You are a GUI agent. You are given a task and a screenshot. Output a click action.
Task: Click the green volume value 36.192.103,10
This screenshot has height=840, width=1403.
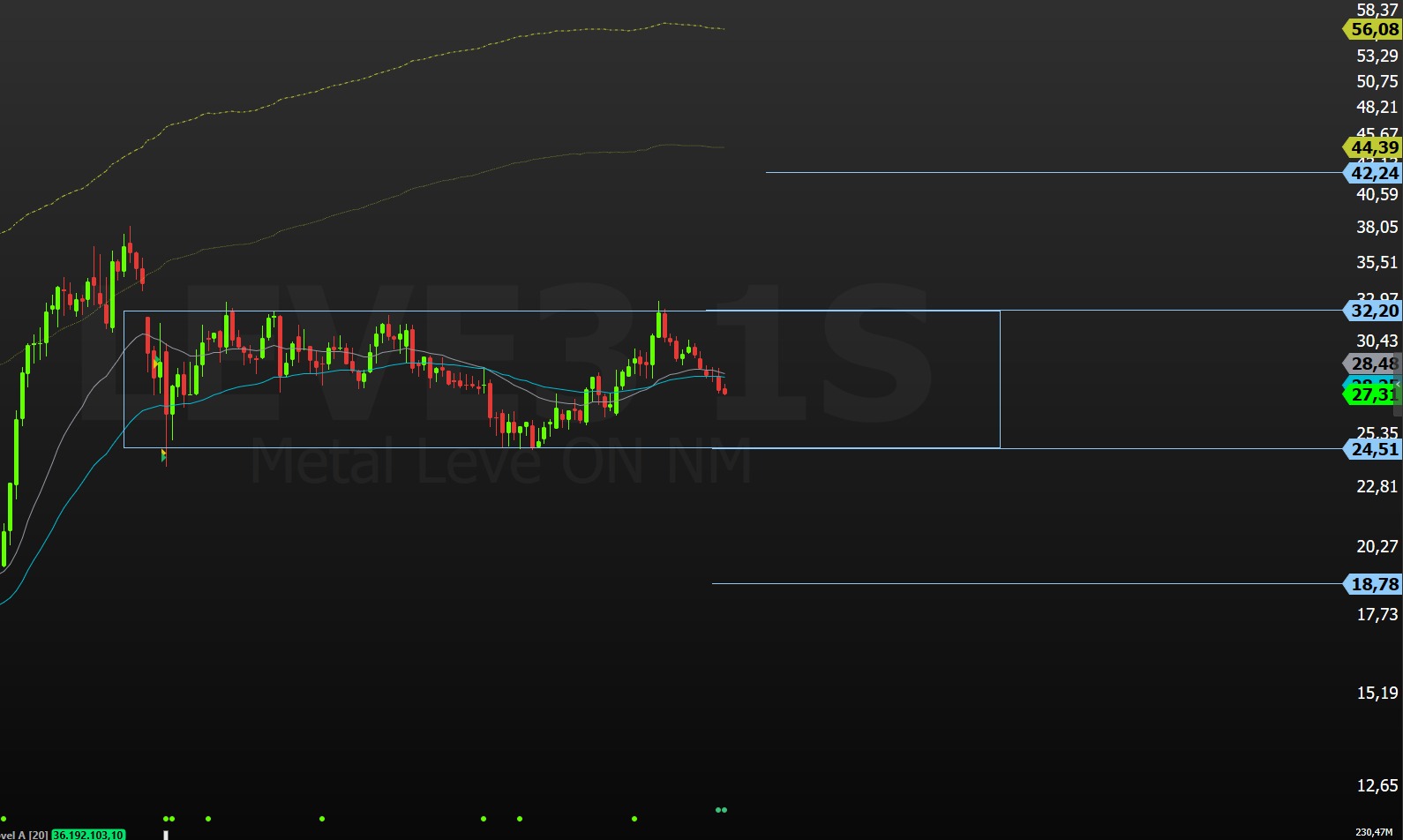[88, 834]
